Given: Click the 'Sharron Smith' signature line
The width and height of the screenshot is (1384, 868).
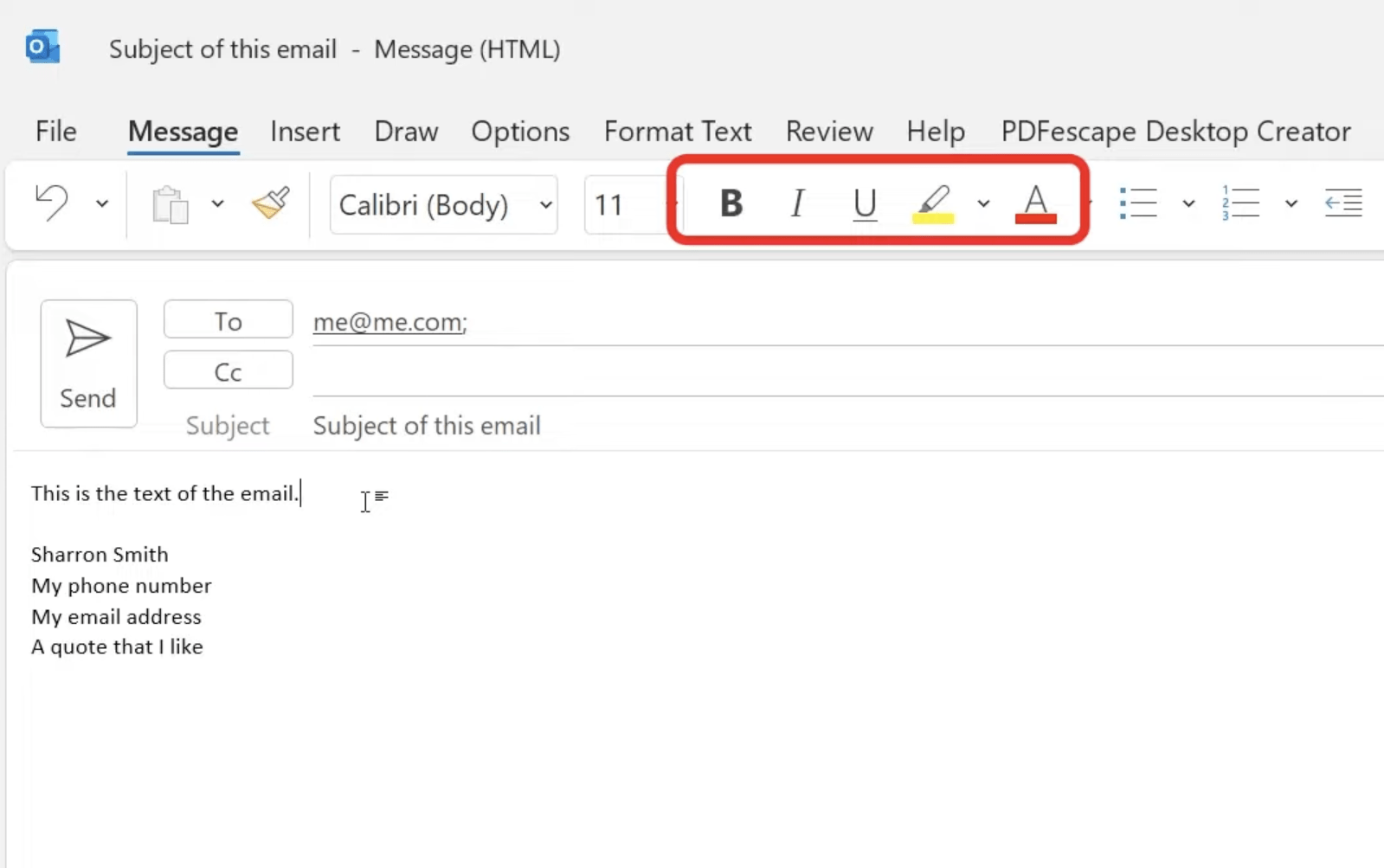Looking at the screenshot, I should tap(100, 555).
